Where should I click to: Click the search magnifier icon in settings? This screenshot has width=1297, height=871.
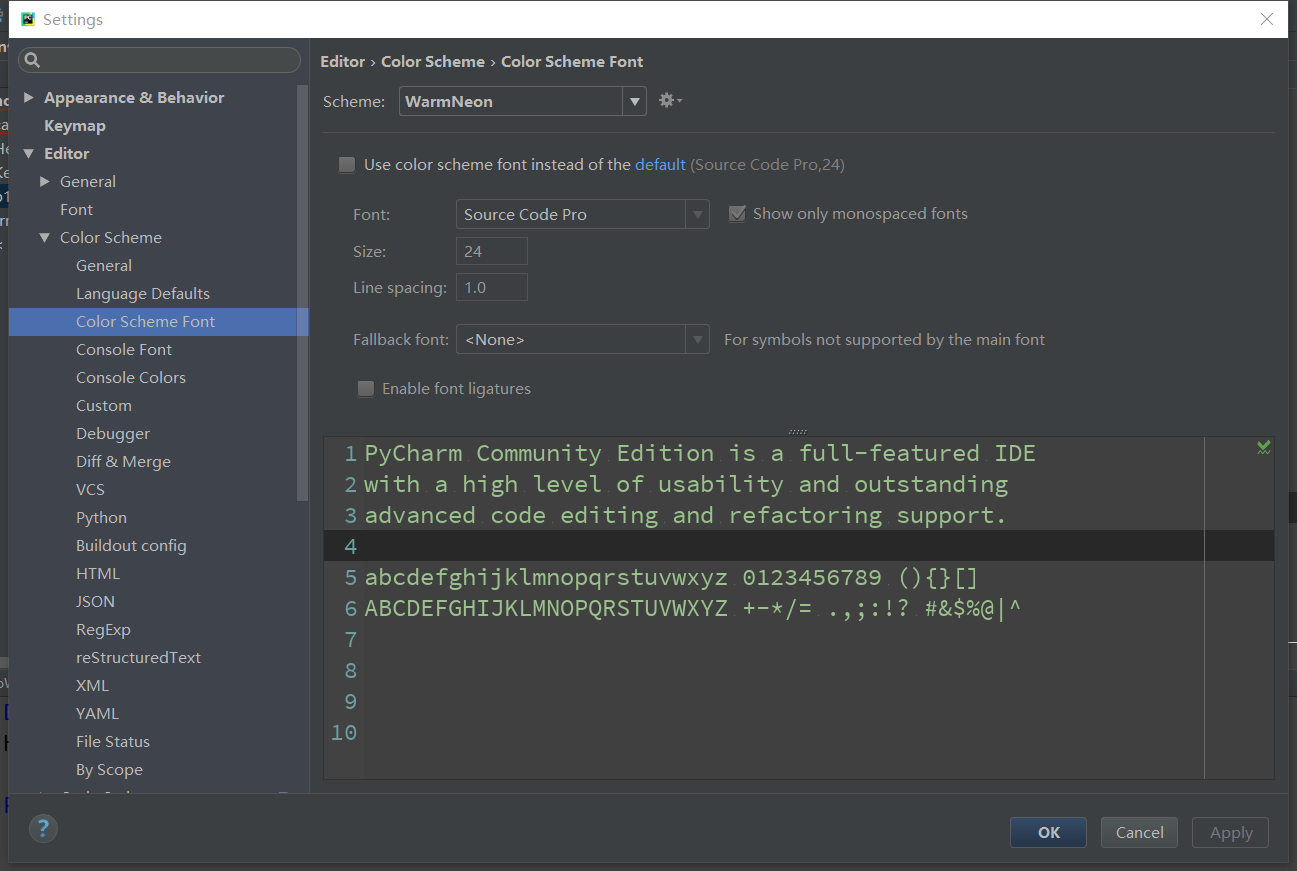(32, 61)
